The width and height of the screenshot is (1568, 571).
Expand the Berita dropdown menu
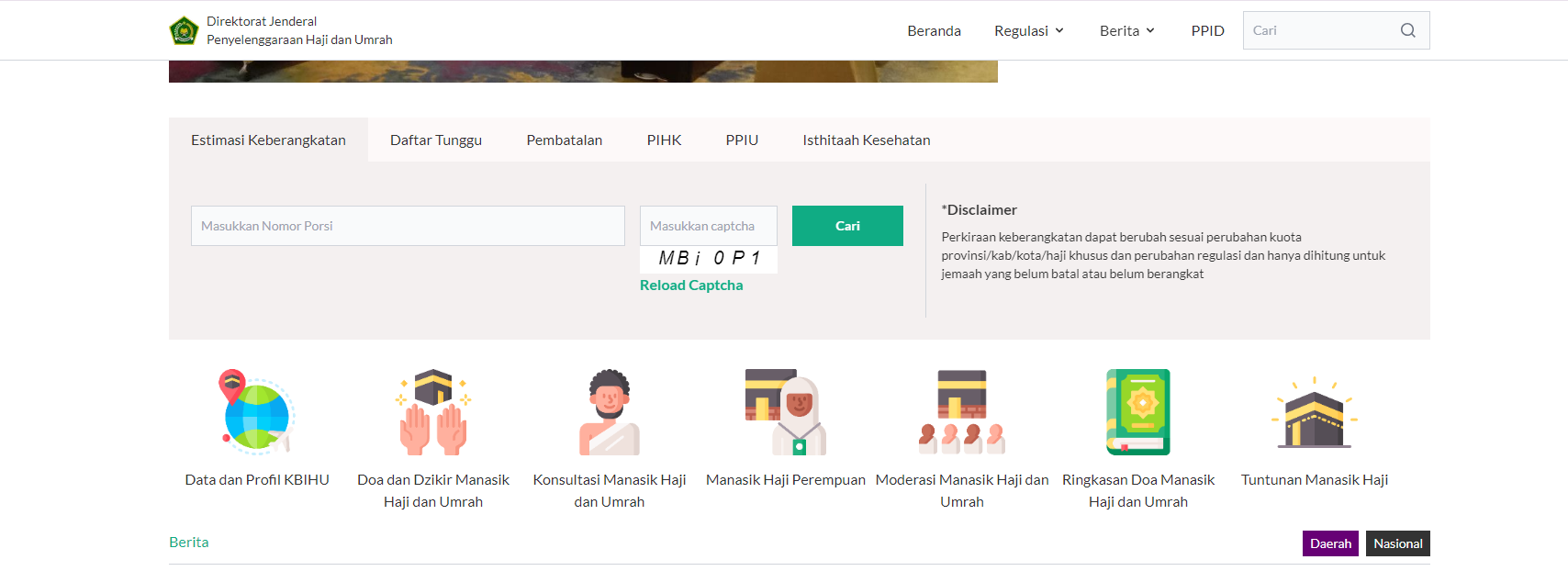(x=1127, y=31)
